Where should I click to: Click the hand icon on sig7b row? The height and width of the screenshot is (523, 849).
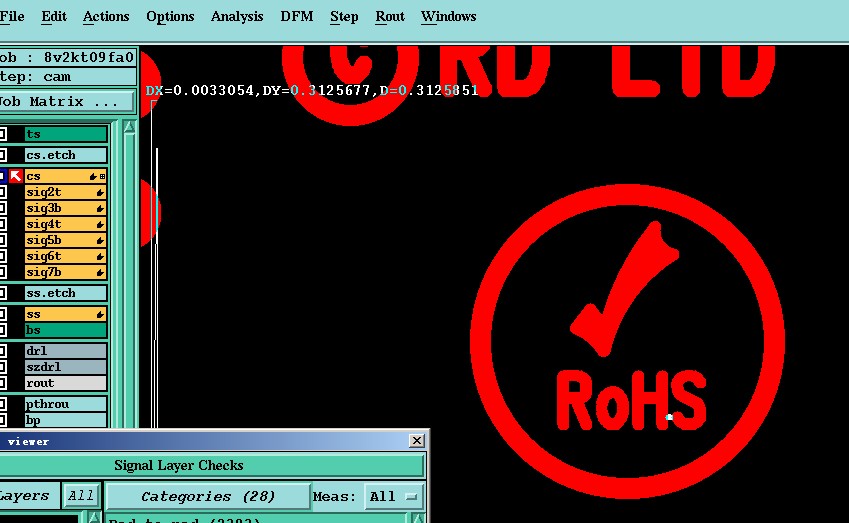(100, 272)
